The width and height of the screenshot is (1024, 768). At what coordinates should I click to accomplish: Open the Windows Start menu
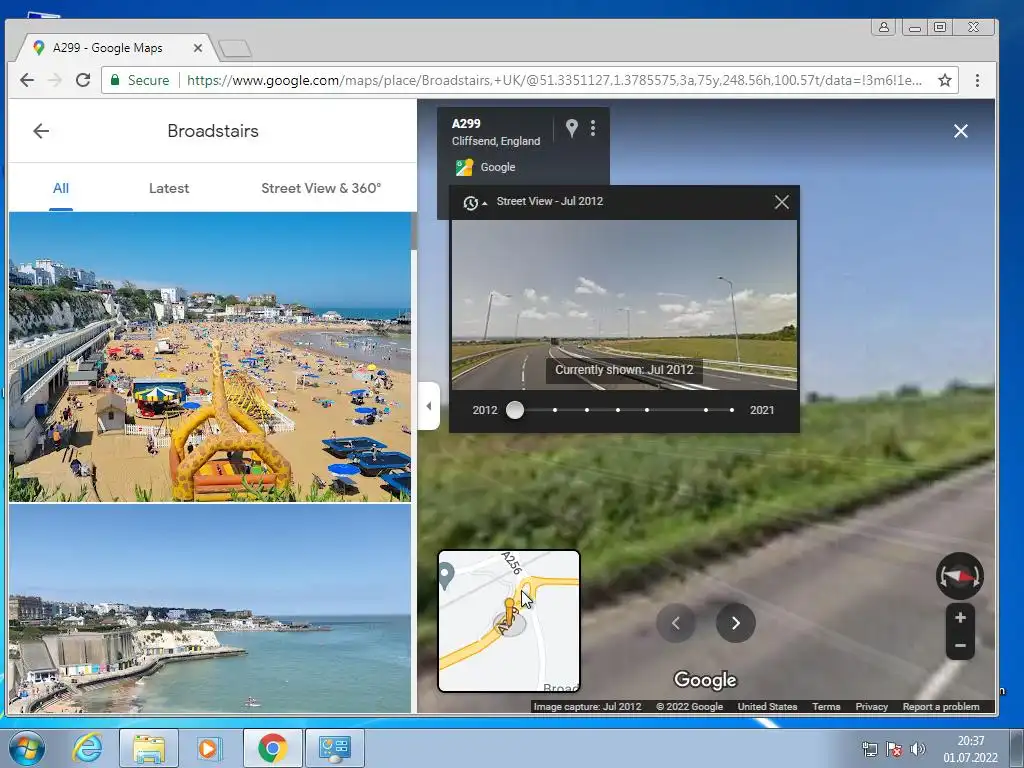click(x=27, y=748)
